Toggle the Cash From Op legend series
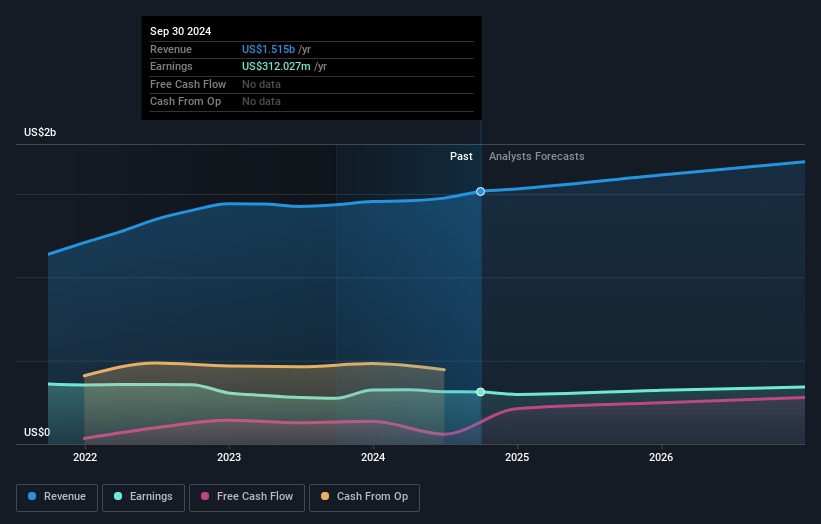Viewport: 821px width, 524px height. click(364, 497)
